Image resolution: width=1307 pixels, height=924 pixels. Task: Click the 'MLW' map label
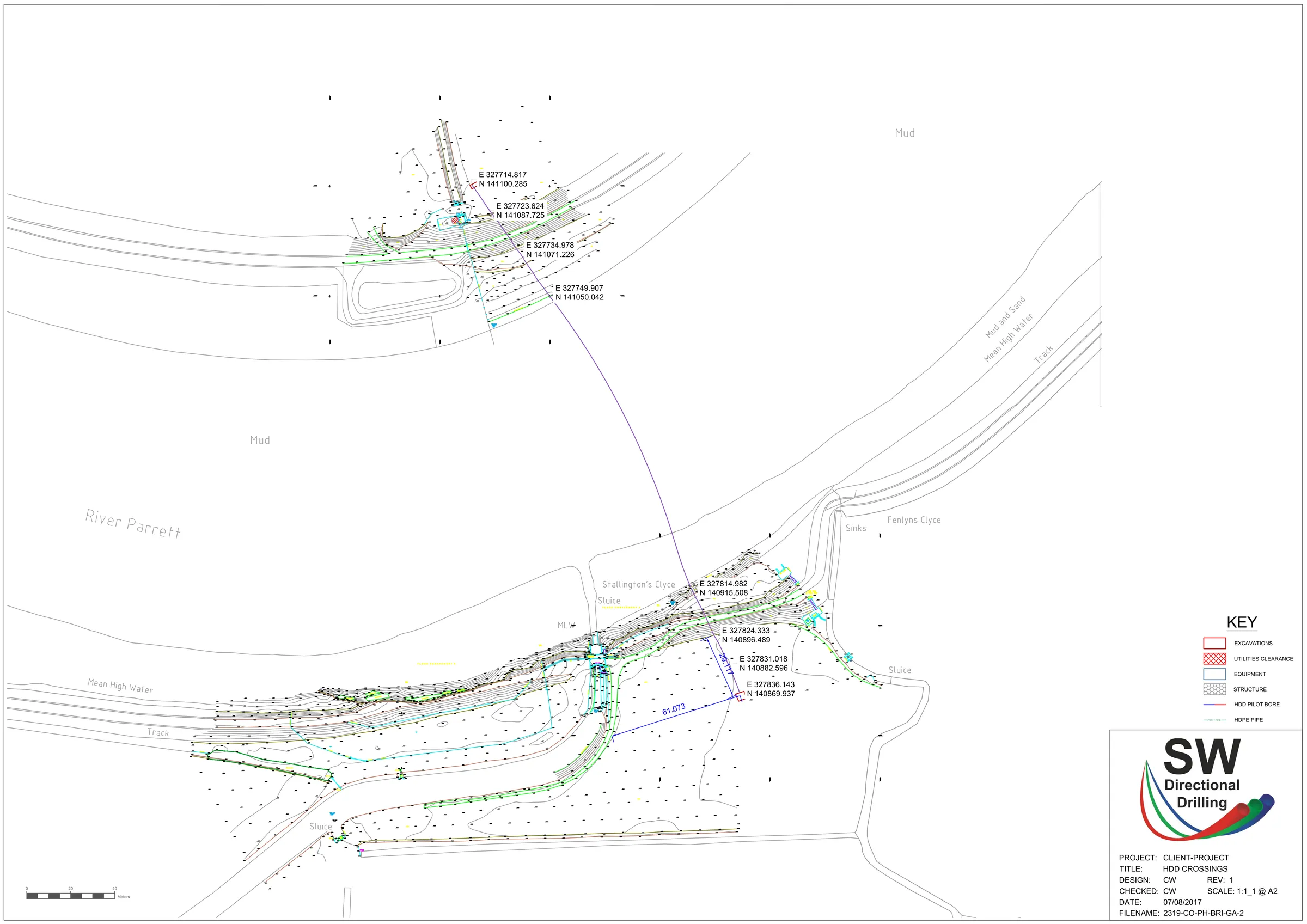pyautogui.click(x=566, y=625)
